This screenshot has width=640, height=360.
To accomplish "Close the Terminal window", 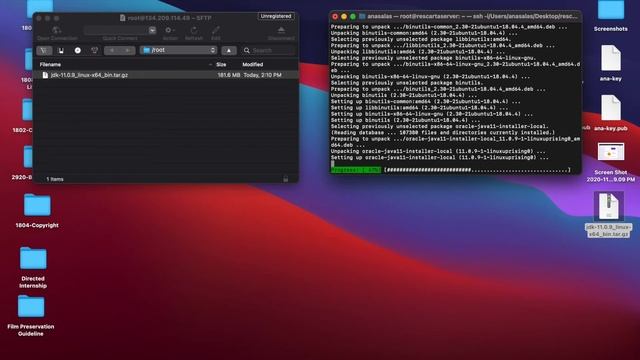I will (335, 17).
